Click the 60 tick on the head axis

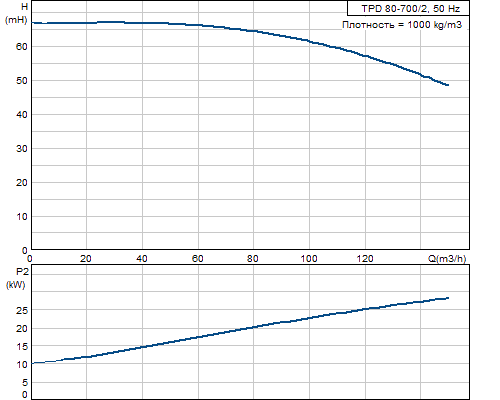point(21,47)
